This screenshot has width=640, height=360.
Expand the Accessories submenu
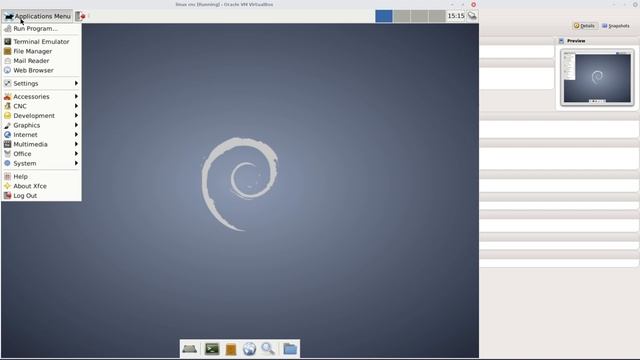point(41,97)
